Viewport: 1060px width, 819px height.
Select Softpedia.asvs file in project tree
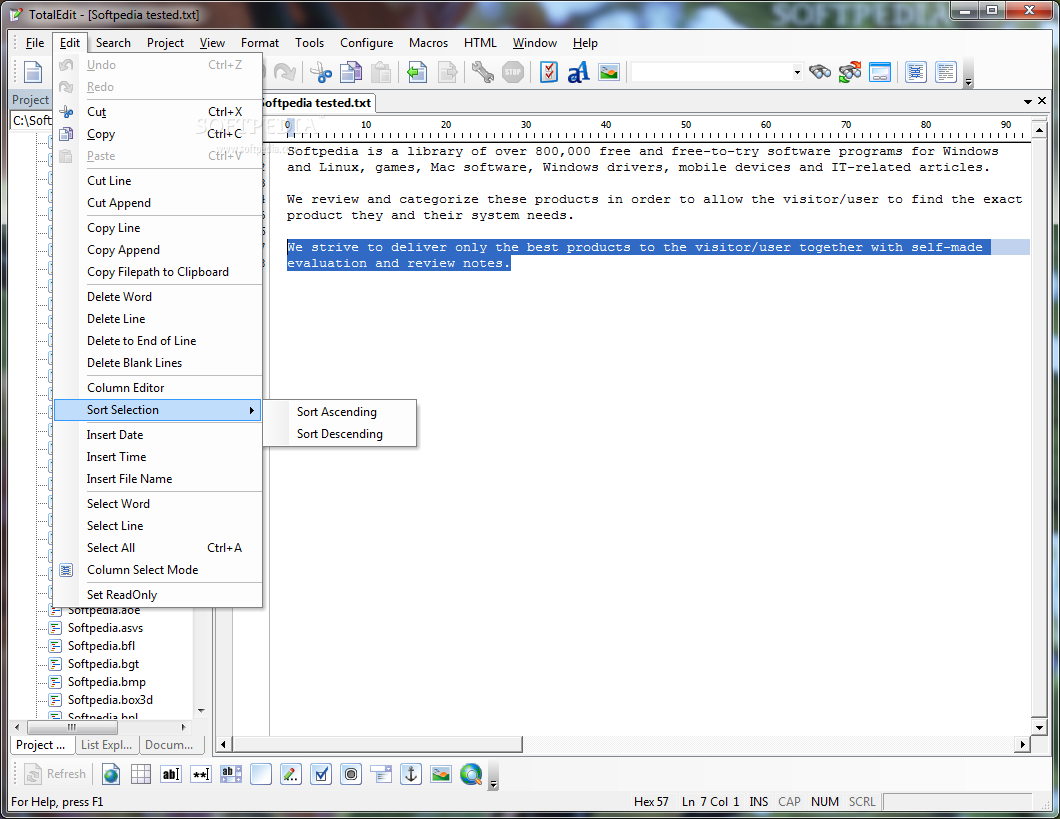(105, 628)
